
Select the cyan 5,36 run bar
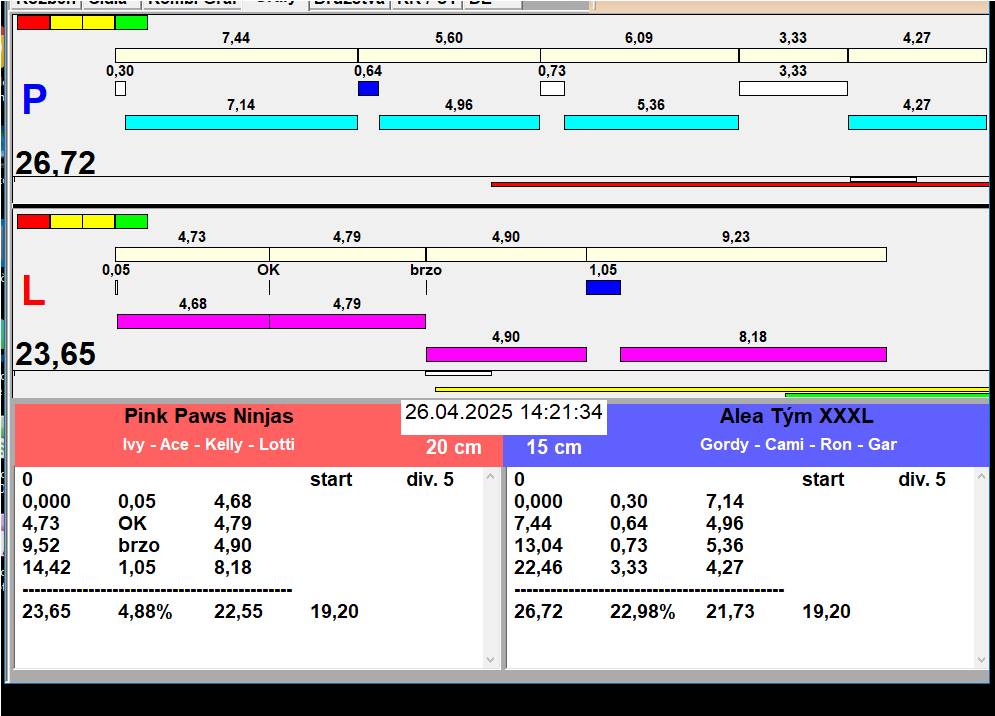point(651,122)
